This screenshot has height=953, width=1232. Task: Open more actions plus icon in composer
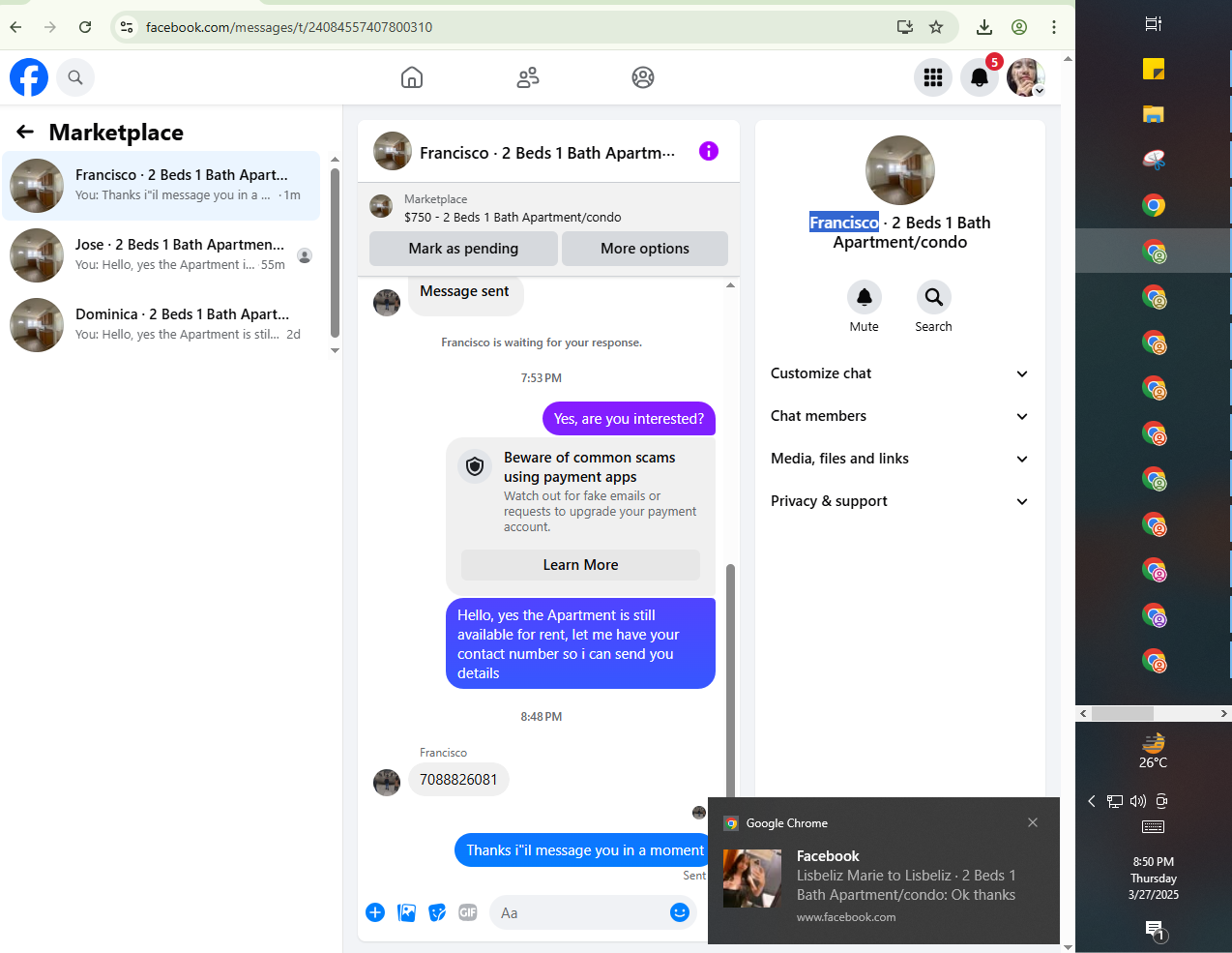coord(375,912)
